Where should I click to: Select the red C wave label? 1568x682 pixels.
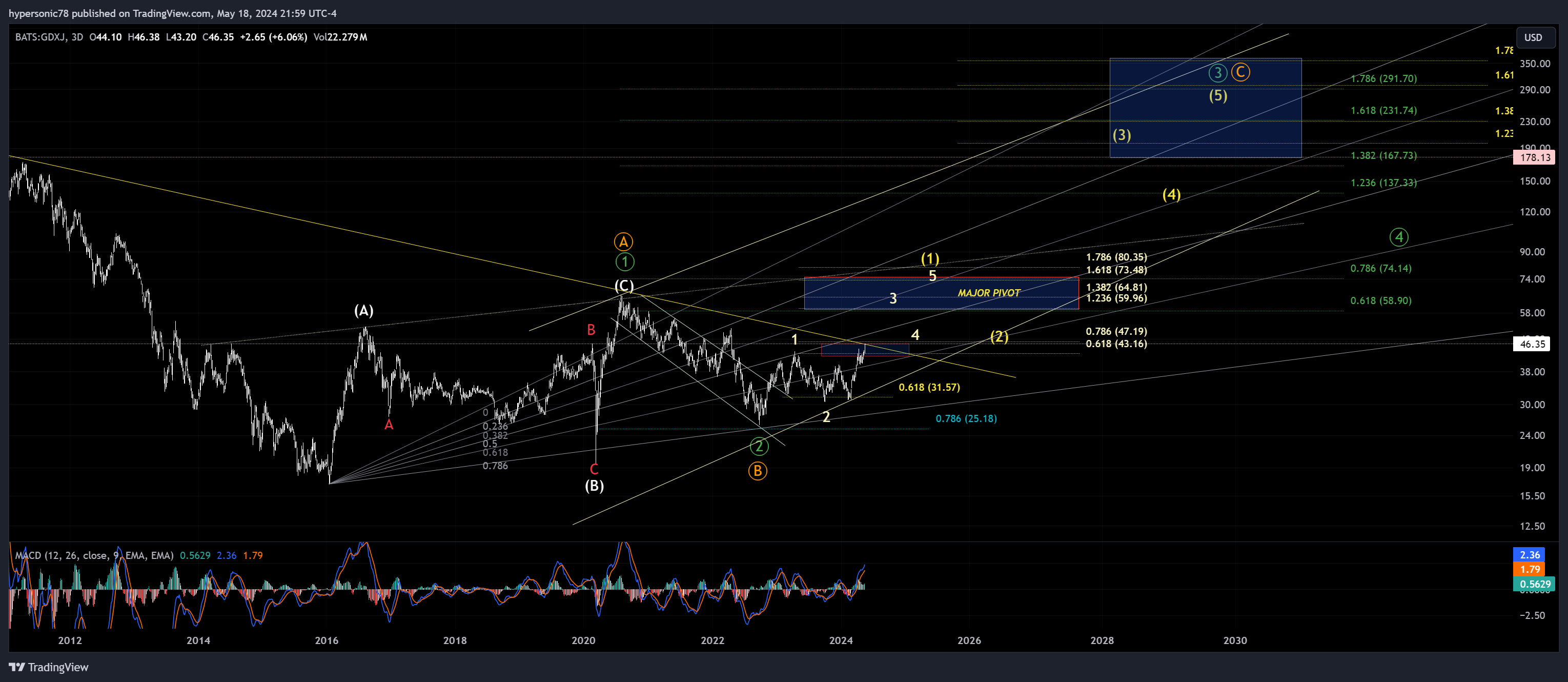[594, 469]
